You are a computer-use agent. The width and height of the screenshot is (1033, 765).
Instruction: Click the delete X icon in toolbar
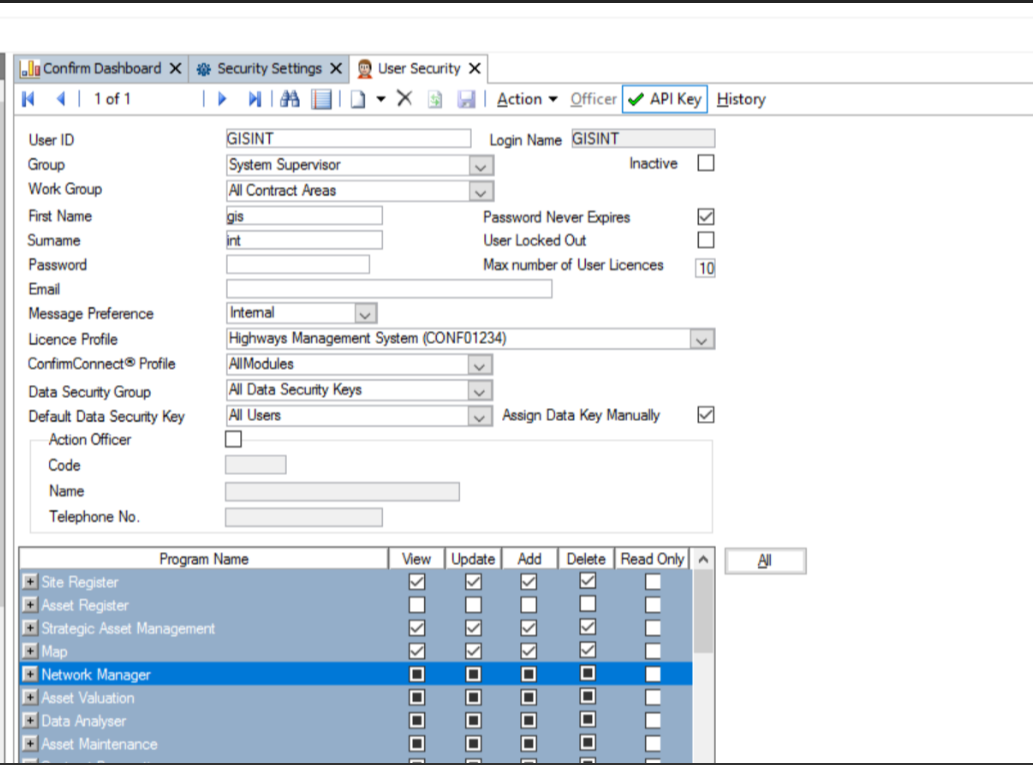[404, 98]
